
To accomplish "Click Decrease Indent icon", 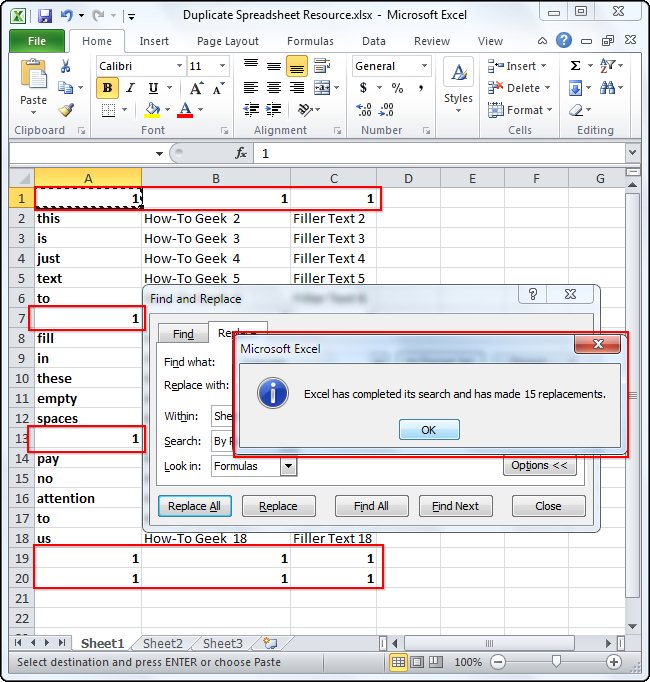I will tap(251, 110).
